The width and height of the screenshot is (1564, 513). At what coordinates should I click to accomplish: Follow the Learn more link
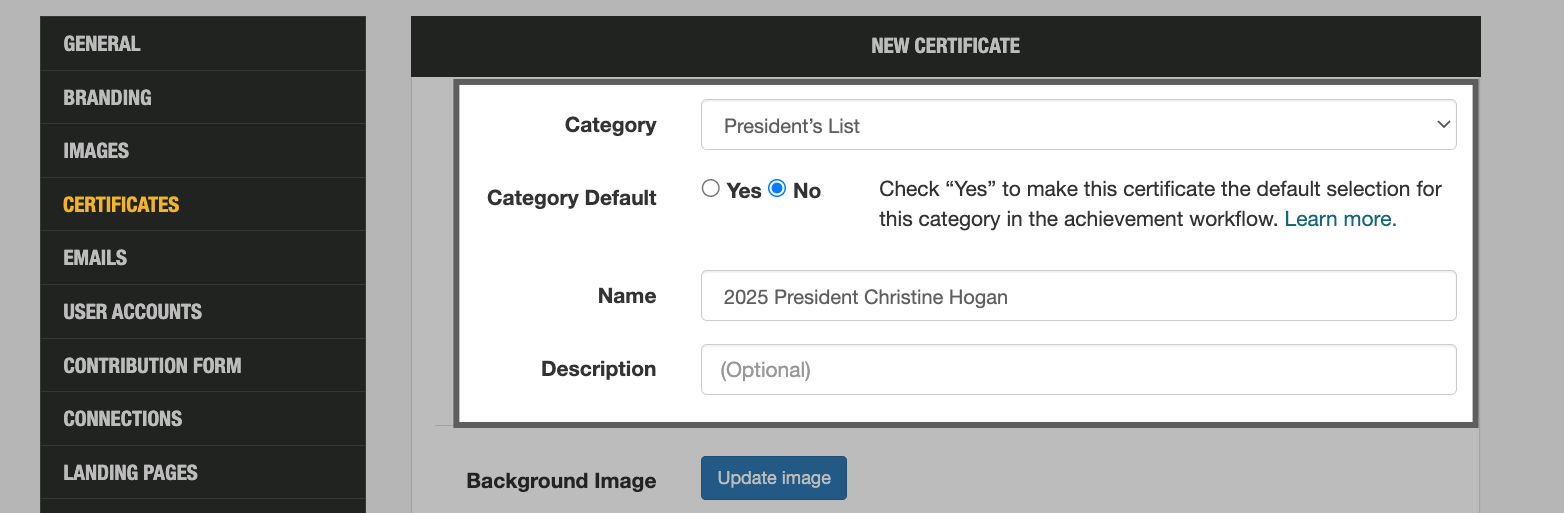pos(1340,219)
